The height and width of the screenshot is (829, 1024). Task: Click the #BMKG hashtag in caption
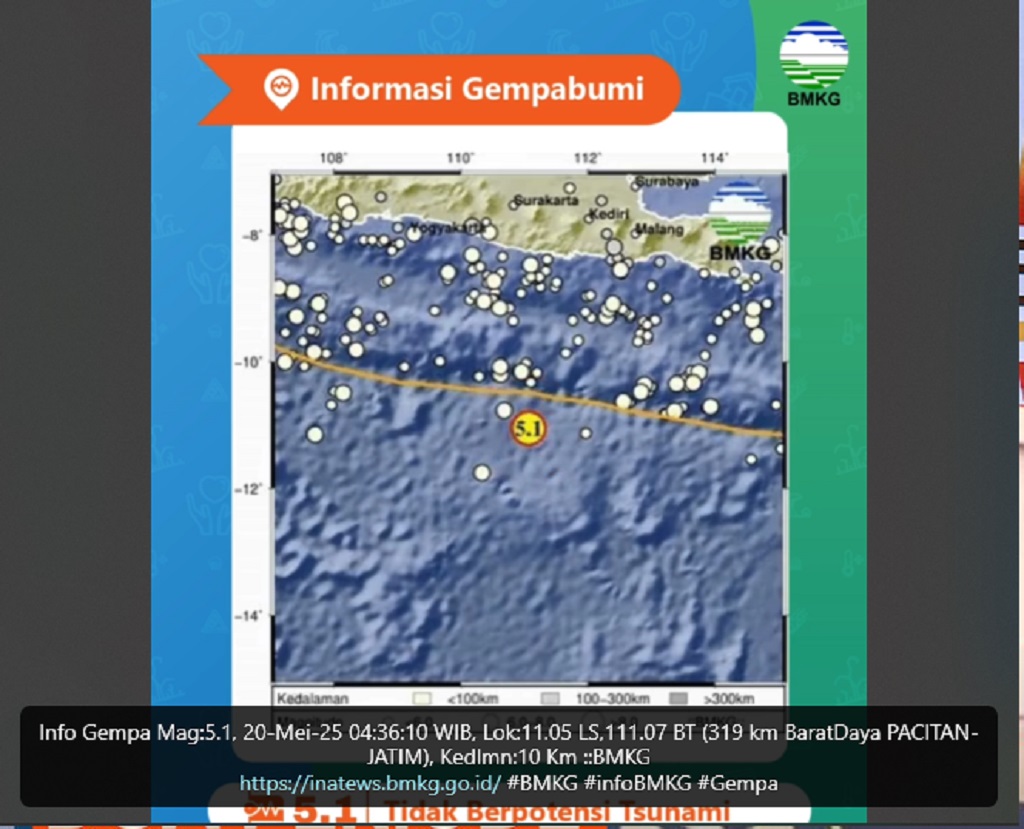coord(541,784)
